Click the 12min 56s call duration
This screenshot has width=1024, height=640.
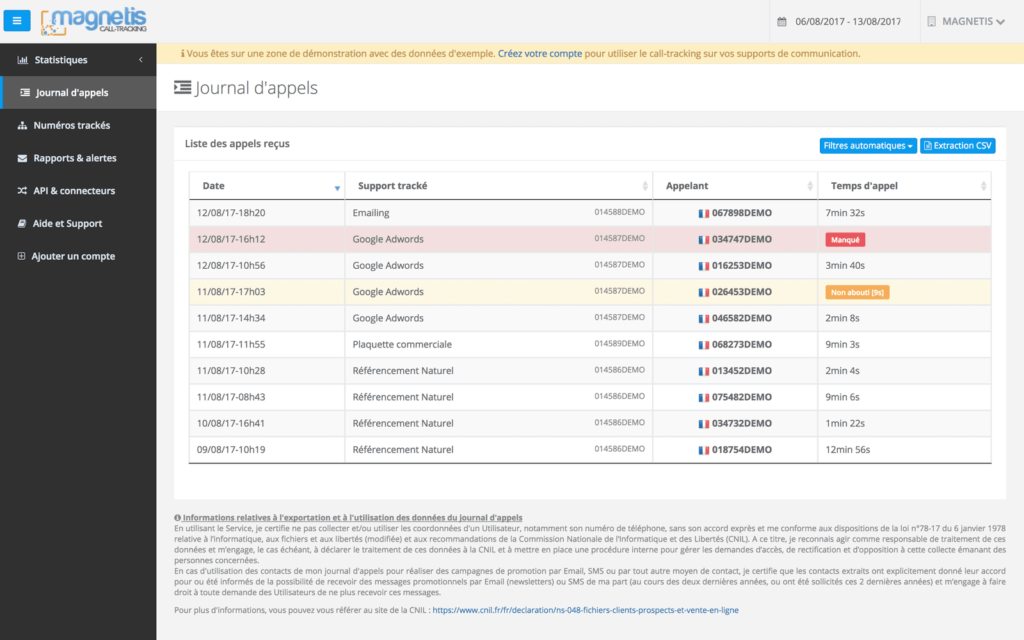tap(848, 449)
